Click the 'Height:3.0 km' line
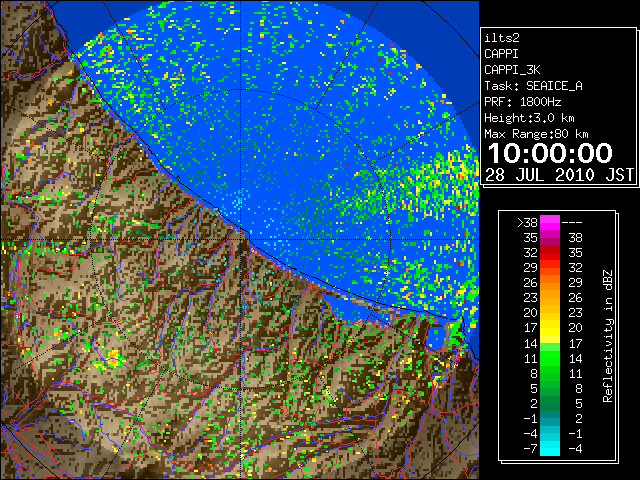Viewport: 640px width, 480px height. [x=529, y=118]
